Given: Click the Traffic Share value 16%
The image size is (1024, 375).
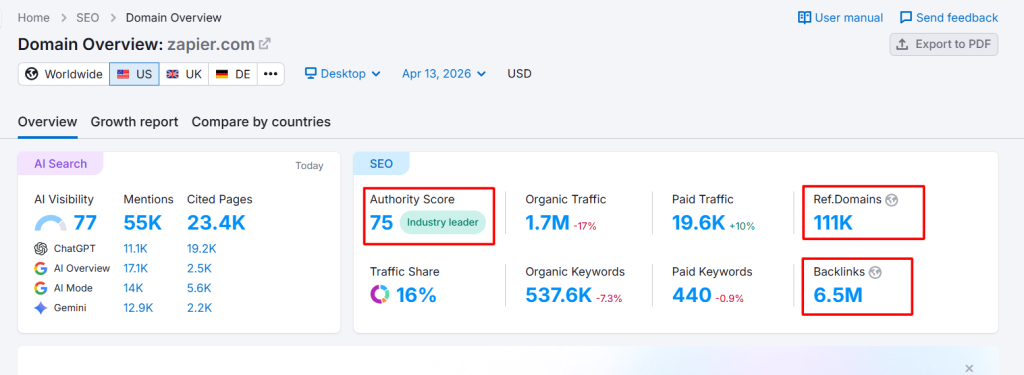Looking at the screenshot, I should (x=416, y=295).
